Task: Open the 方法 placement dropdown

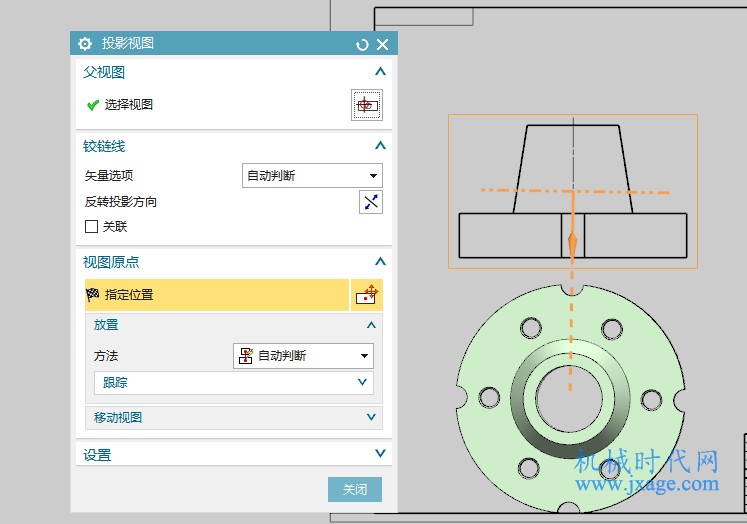Action: pos(303,356)
